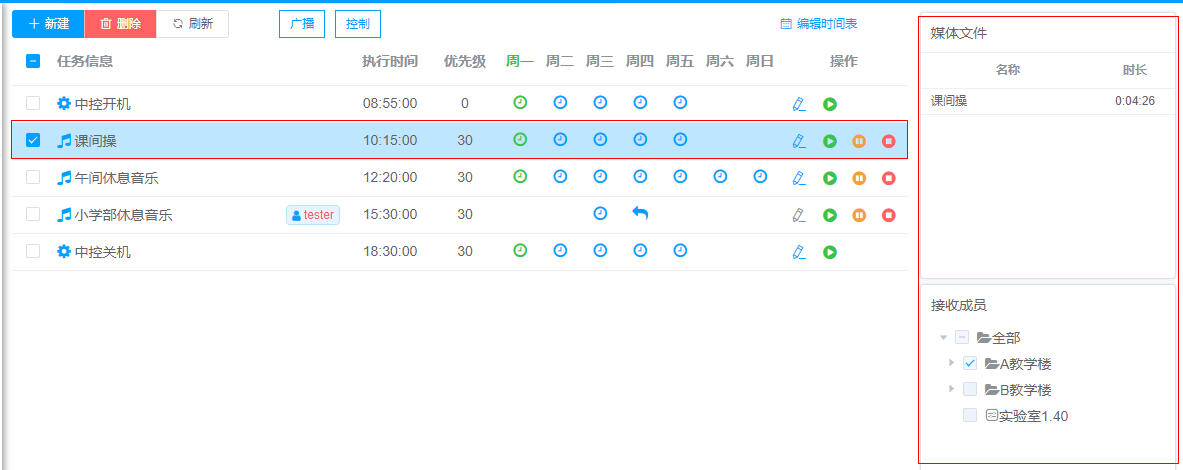The height and width of the screenshot is (470, 1183).
Task: Click the 新建 button
Action: (48, 24)
